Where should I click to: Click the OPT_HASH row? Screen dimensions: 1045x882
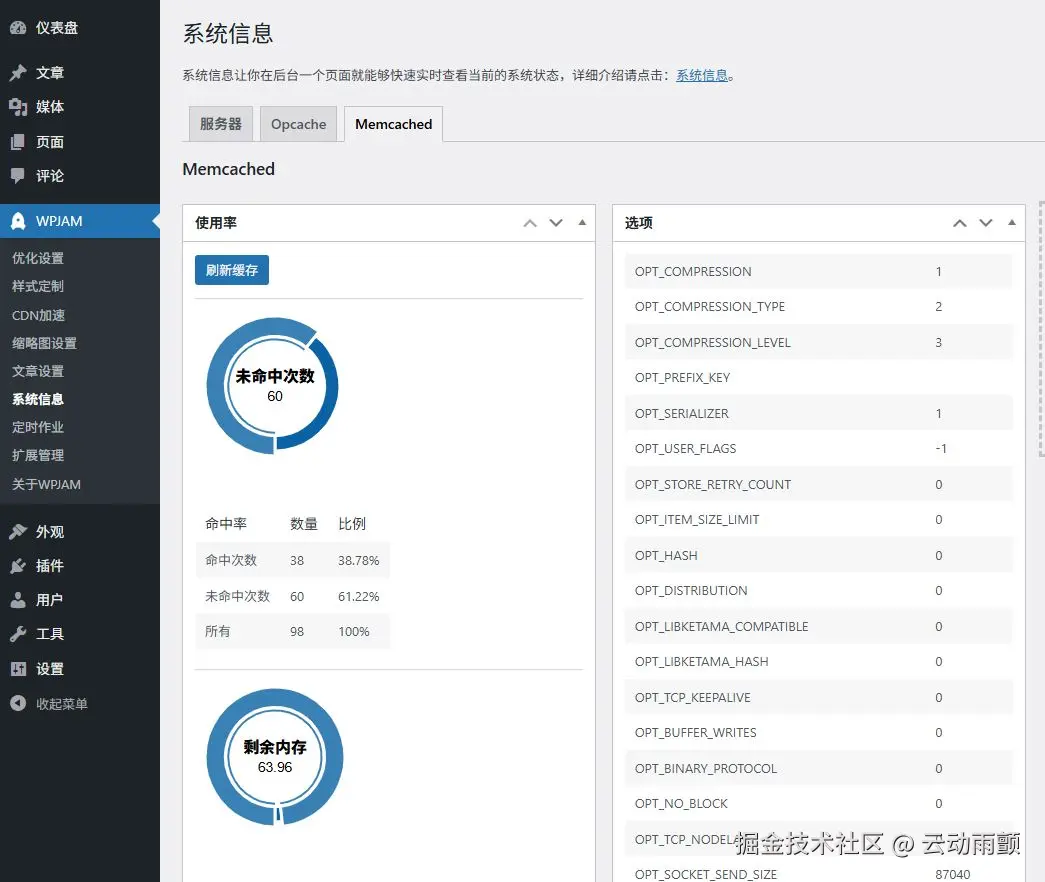tap(818, 555)
